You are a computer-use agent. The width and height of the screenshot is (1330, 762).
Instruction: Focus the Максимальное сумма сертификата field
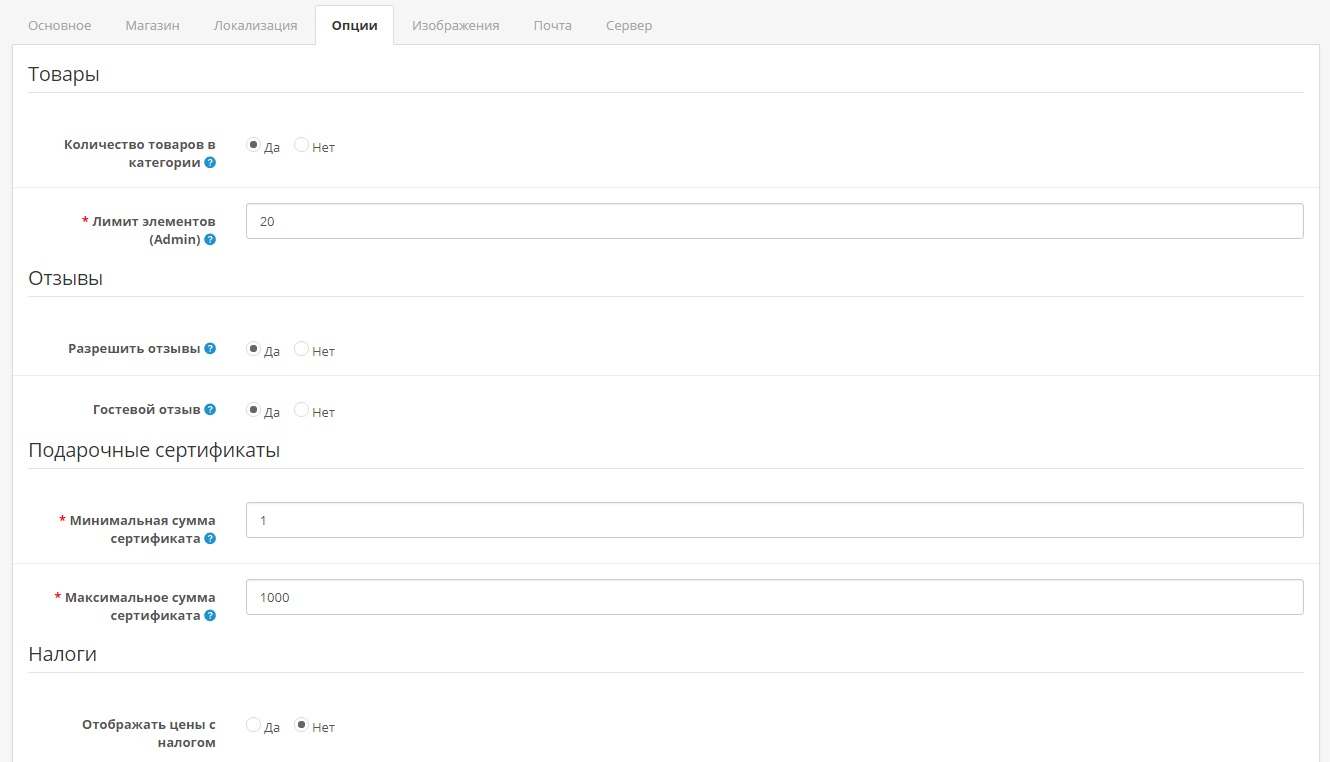pyautogui.click(x=774, y=598)
